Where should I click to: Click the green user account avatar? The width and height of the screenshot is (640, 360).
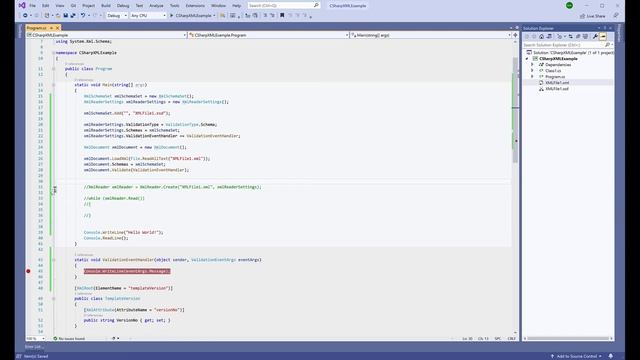(569, 5)
